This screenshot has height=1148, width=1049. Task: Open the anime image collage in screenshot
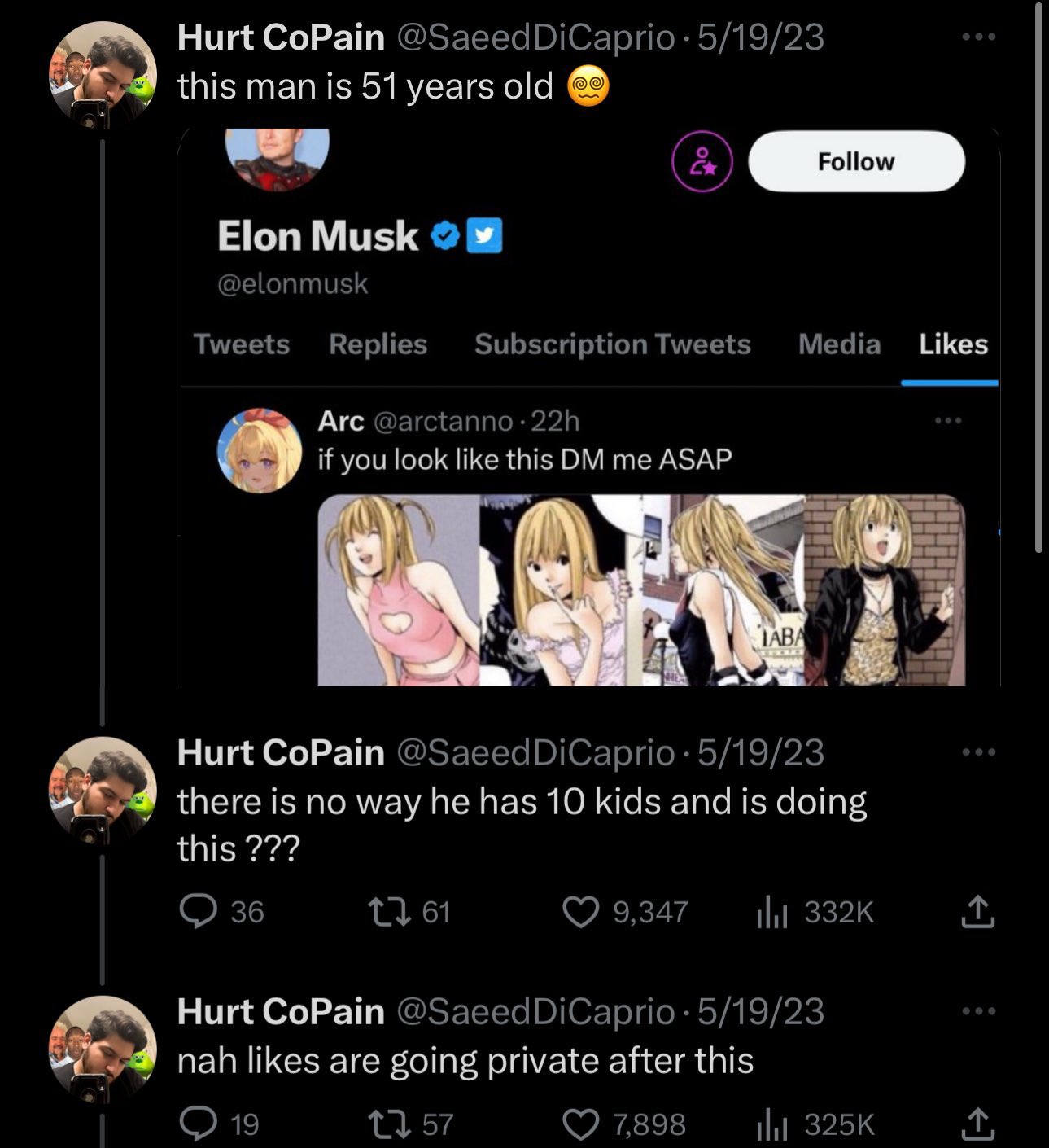[640, 590]
